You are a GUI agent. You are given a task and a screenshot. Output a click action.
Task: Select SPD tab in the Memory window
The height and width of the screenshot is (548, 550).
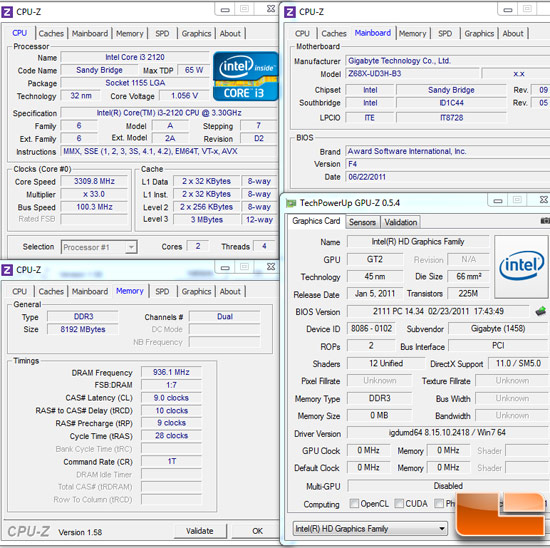click(162, 292)
